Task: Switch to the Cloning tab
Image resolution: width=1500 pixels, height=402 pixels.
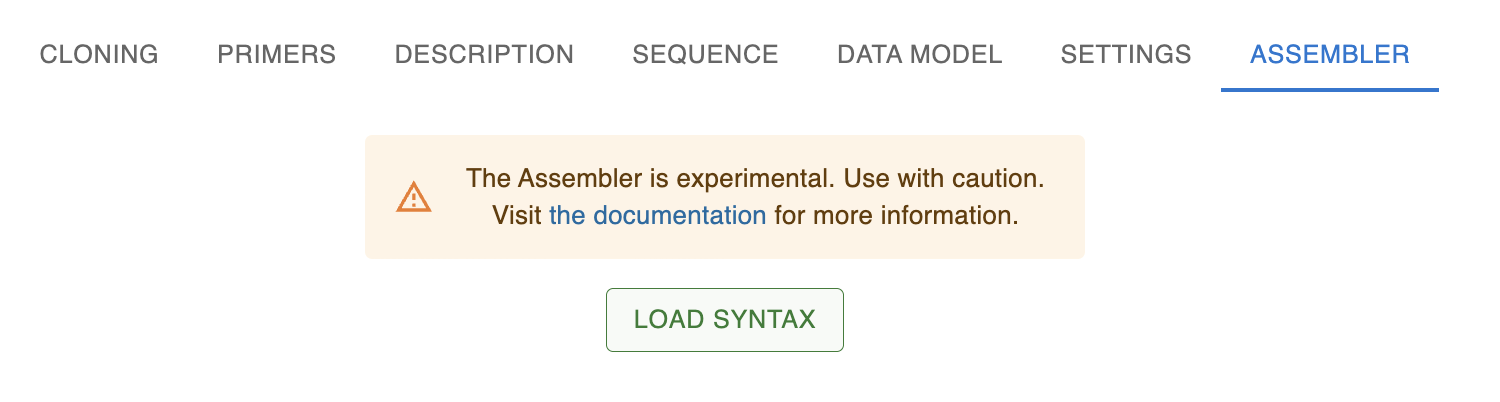Action: click(x=99, y=54)
